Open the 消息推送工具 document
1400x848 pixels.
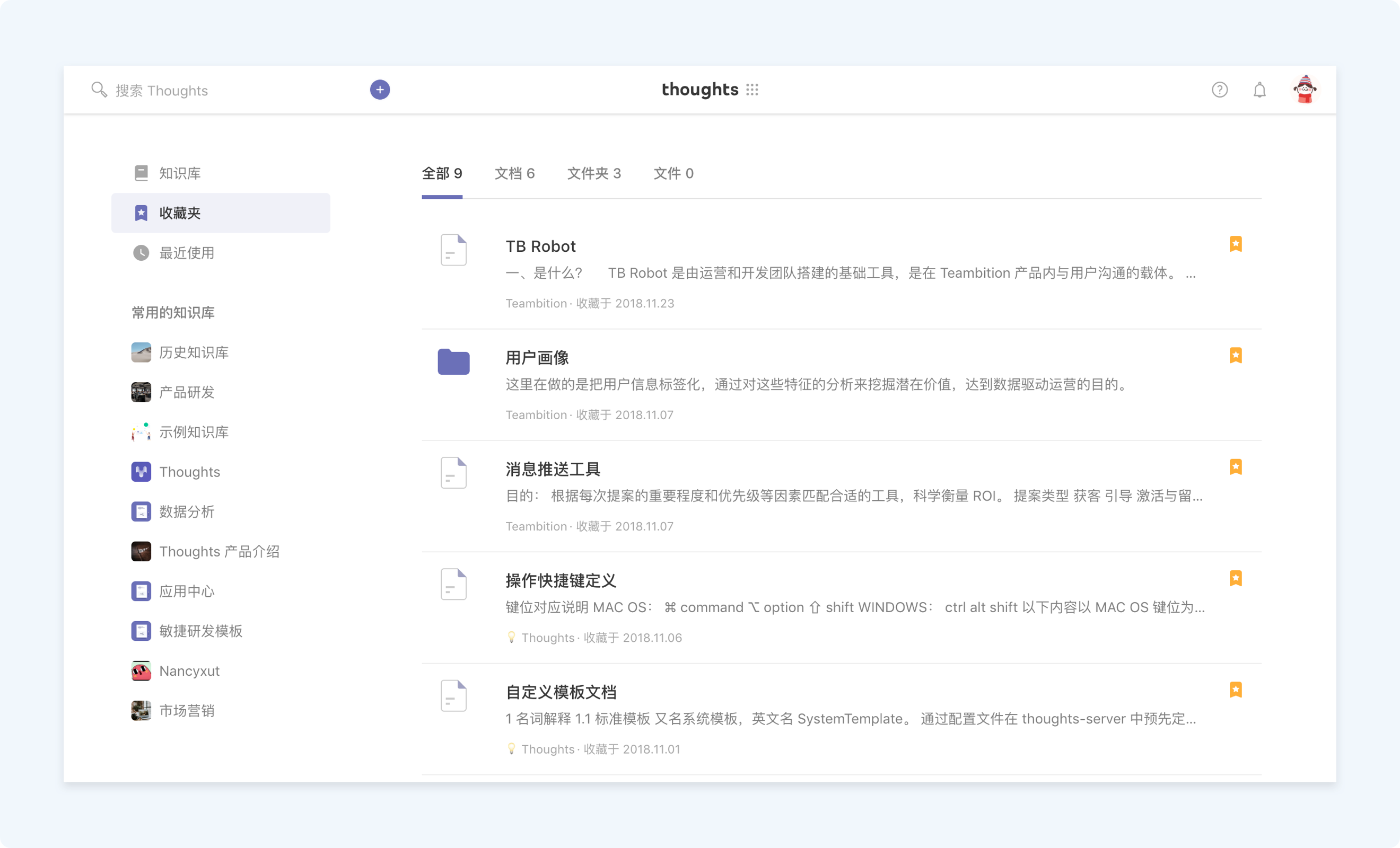point(553,469)
